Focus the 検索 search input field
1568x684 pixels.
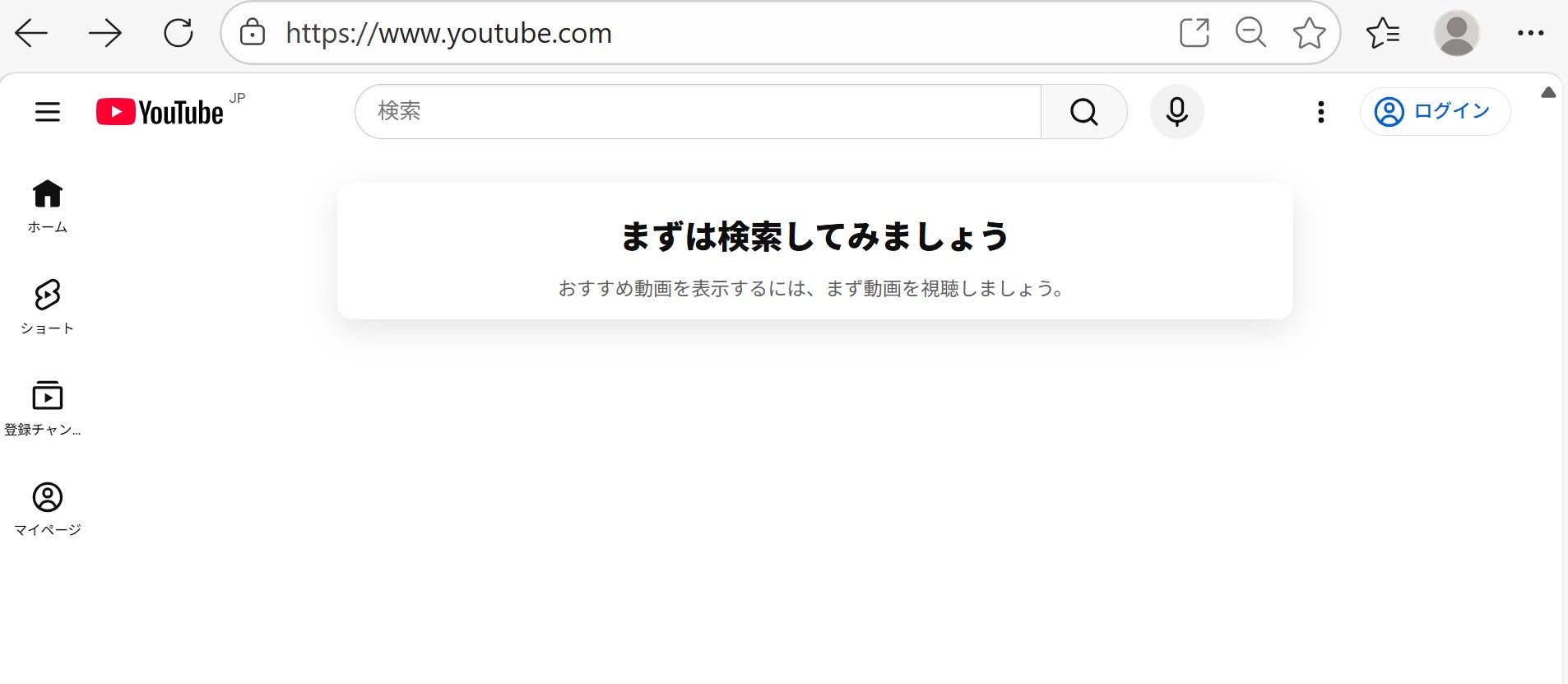pyautogui.click(x=698, y=111)
